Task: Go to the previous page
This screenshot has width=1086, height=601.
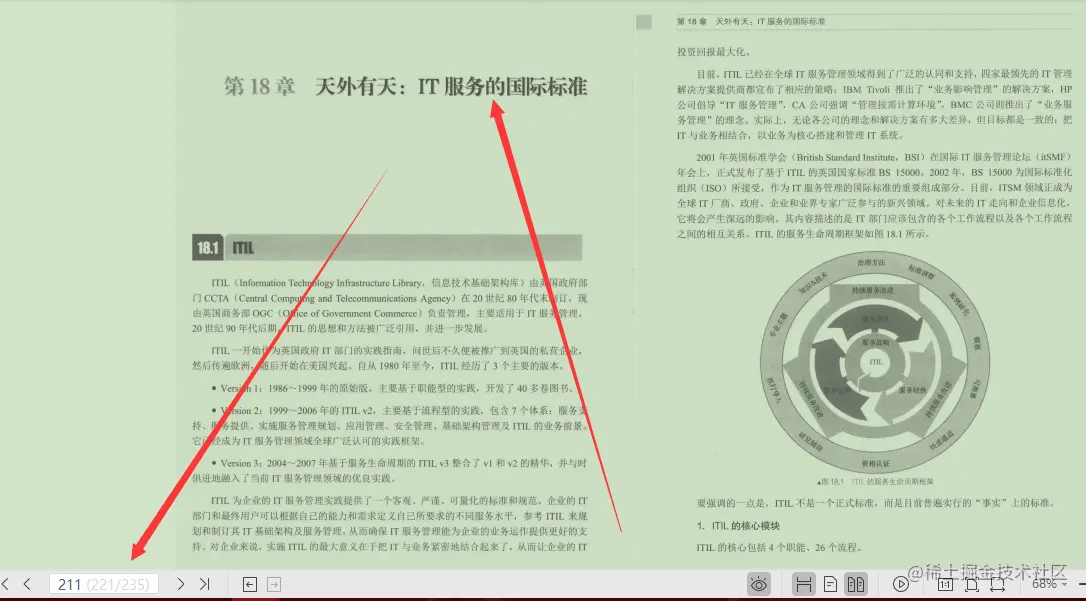Action: [27, 584]
